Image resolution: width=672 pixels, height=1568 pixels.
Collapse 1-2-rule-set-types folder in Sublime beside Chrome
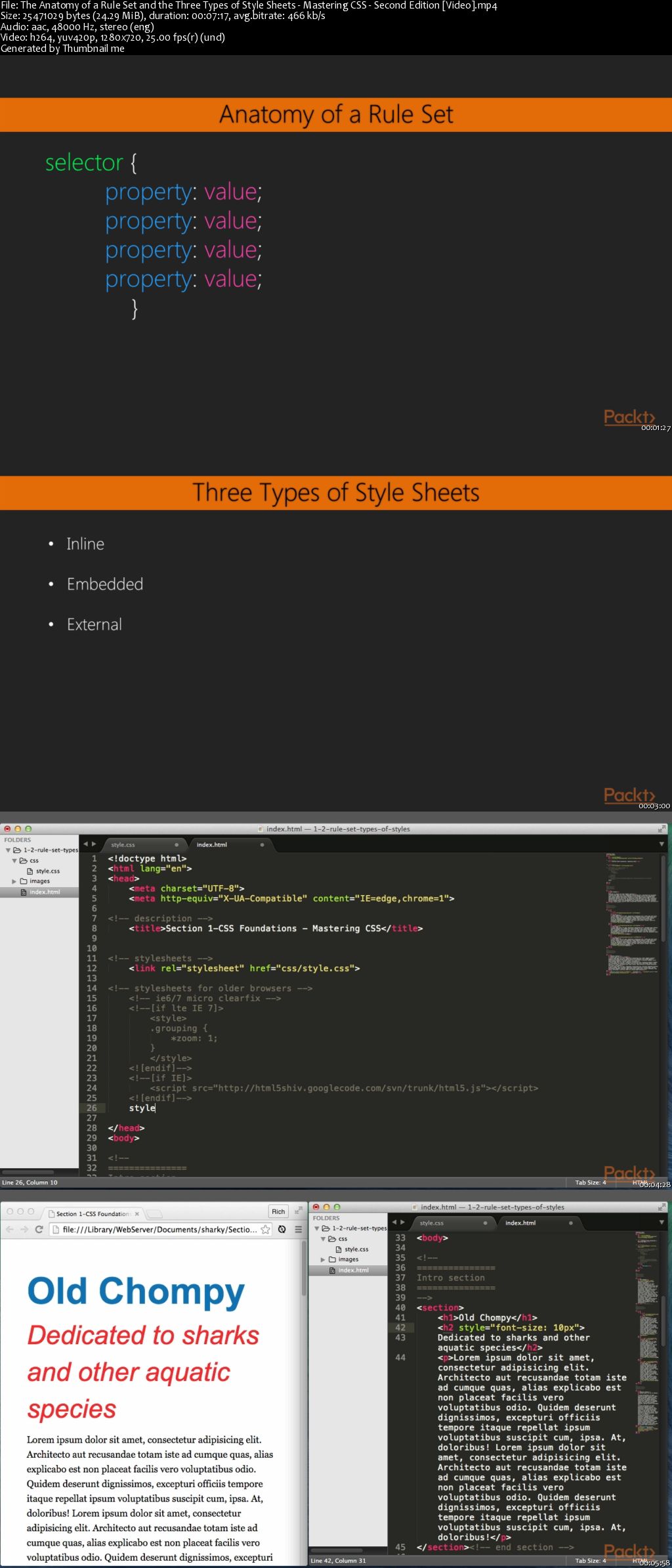316,1228
